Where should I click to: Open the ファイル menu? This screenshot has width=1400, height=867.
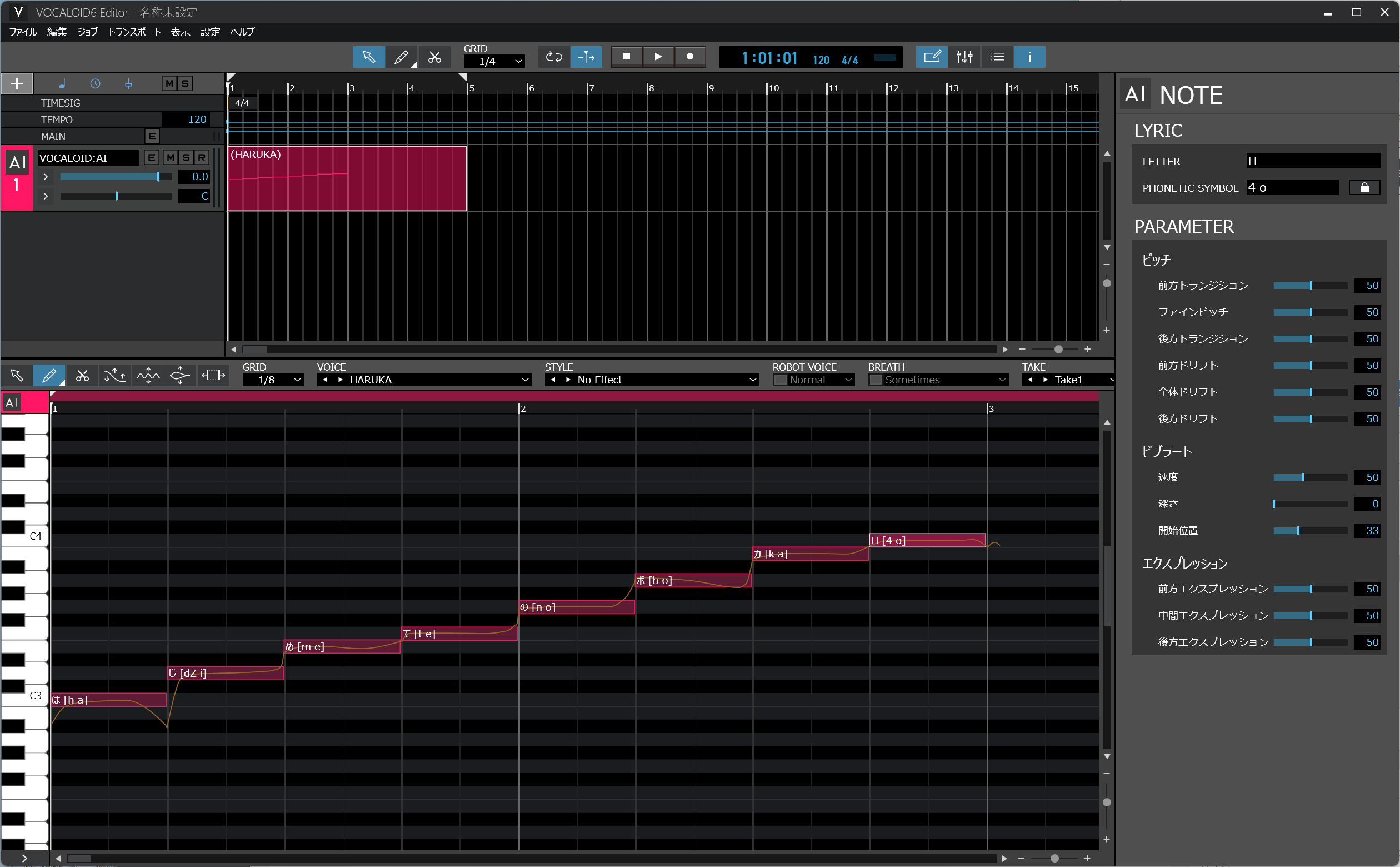23,32
